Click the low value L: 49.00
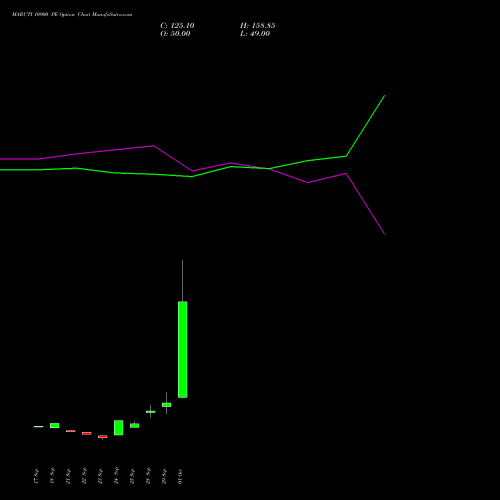500x500 pixels. click(255, 34)
